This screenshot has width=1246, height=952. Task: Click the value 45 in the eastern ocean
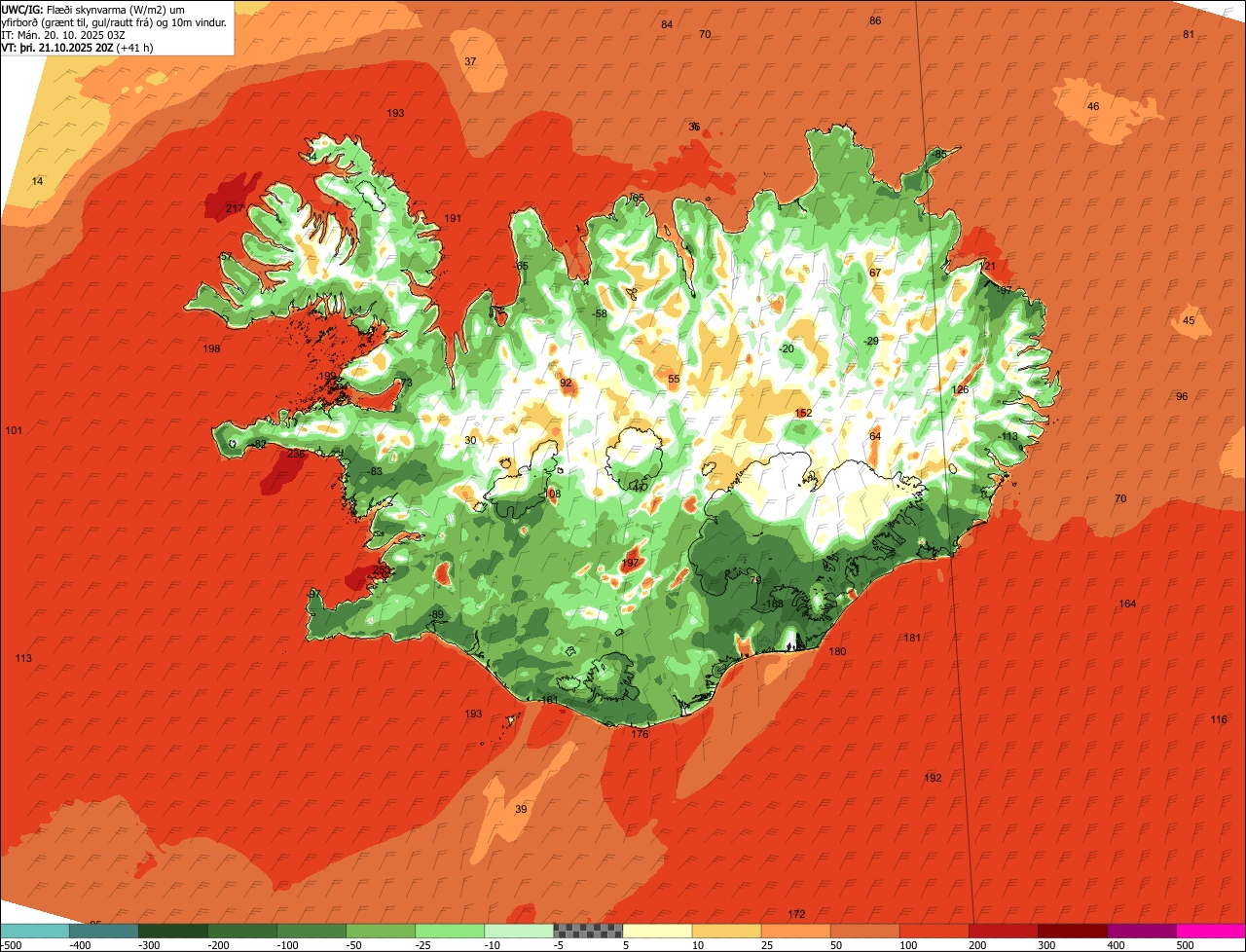click(1189, 320)
